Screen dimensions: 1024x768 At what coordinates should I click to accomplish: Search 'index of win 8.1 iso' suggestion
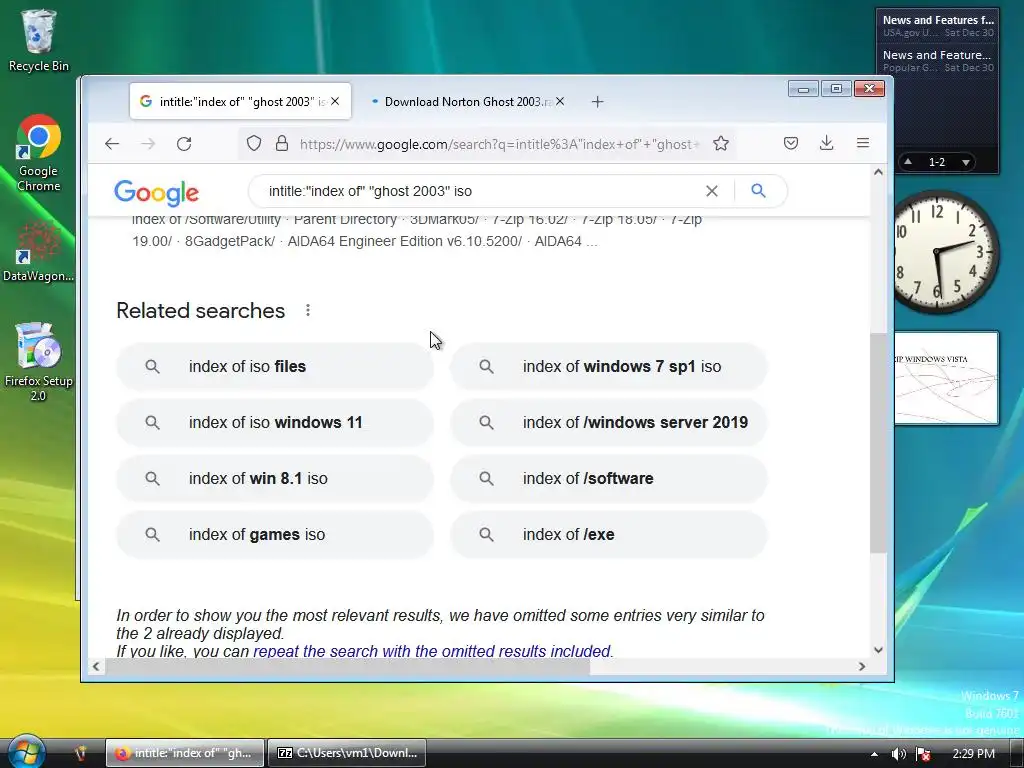(275, 479)
